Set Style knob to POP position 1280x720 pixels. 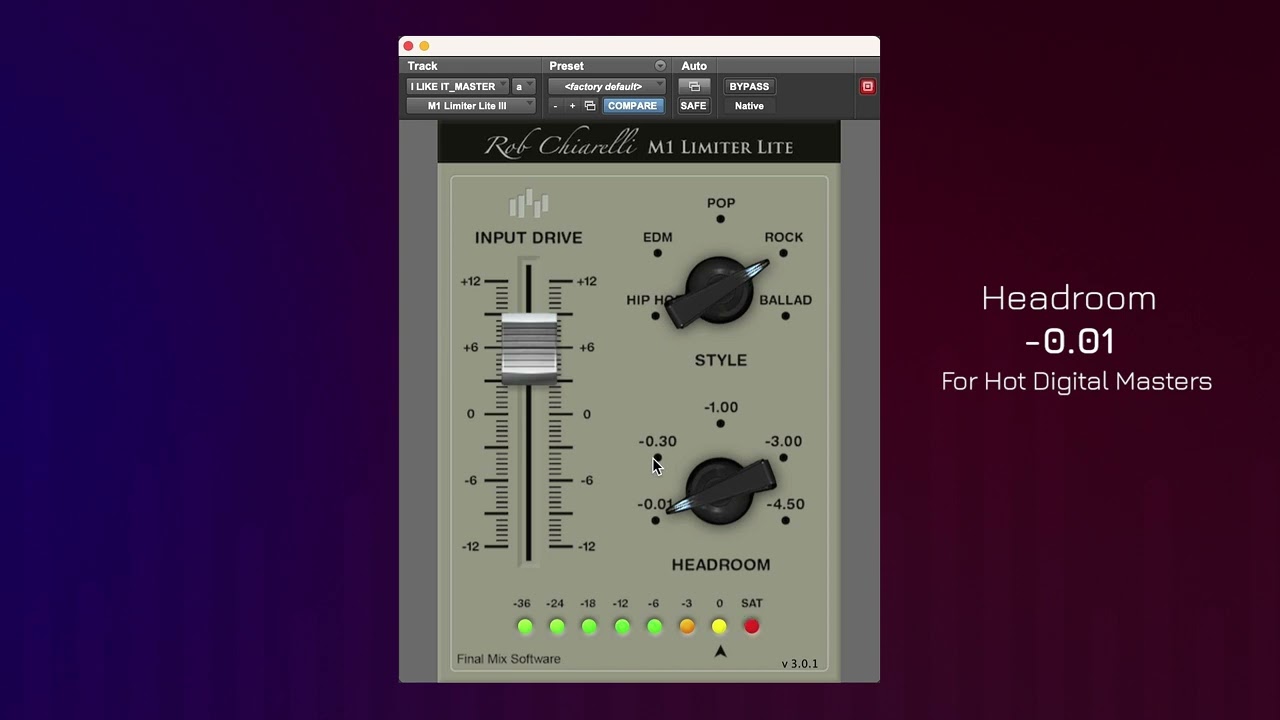(720, 219)
